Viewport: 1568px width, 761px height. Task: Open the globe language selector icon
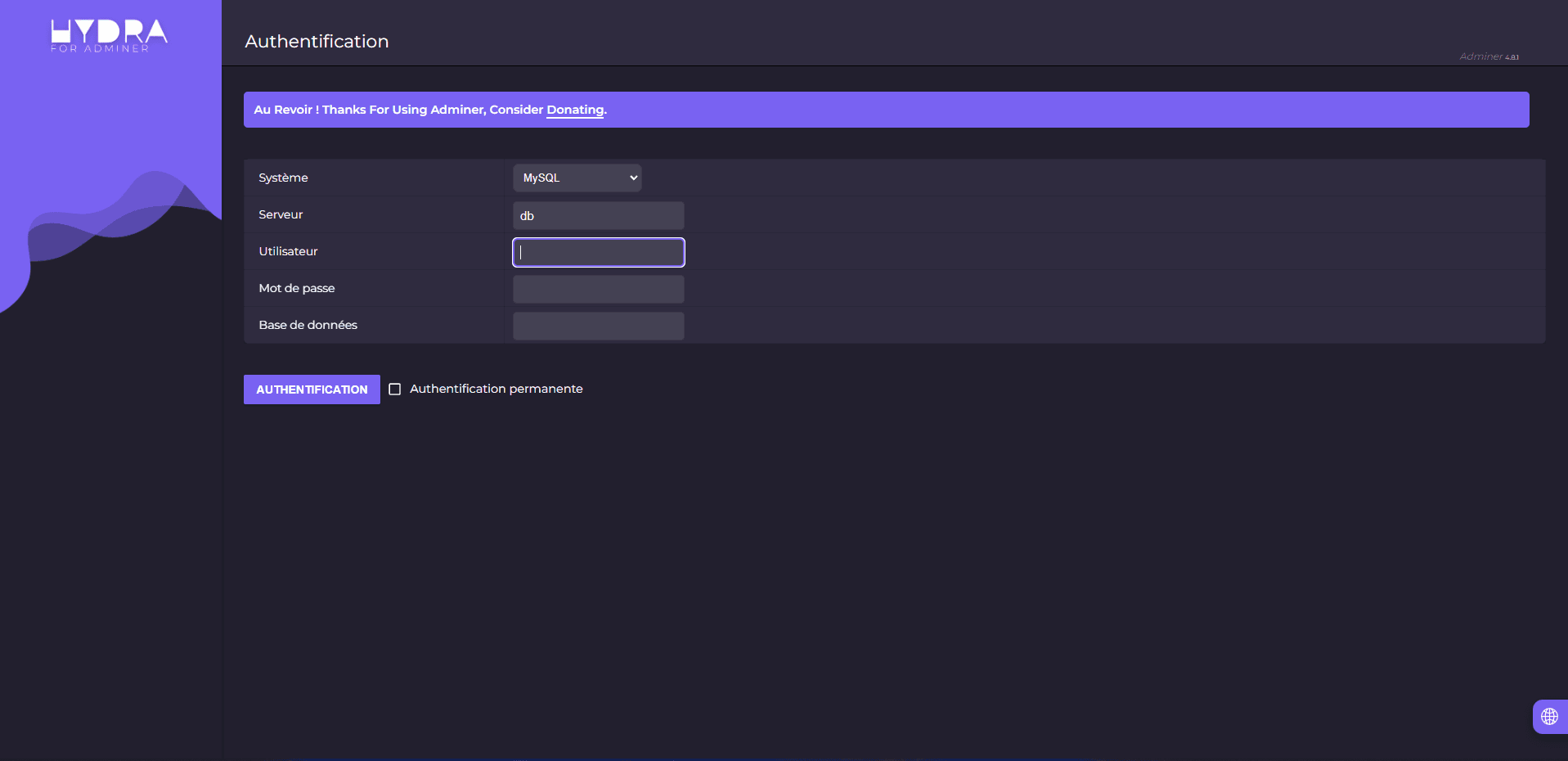[1548, 717]
